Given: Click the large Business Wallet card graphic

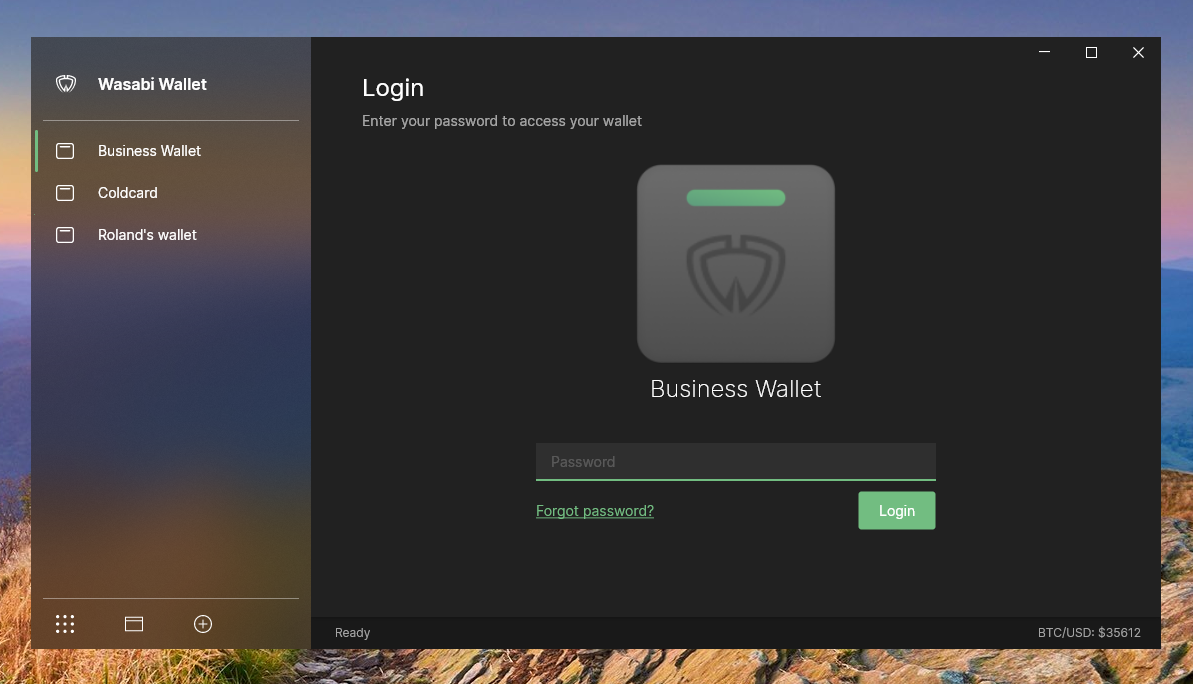Looking at the screenshot, I should [735, 263].
